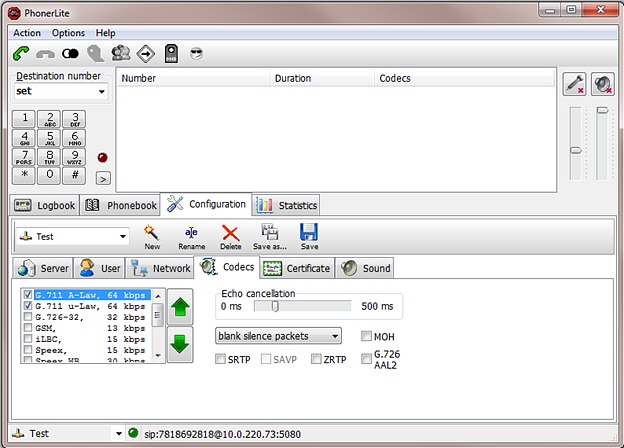Viewport: 624px width, 448px height.
Task: Switch to Statistics tab
Action: tap(286, 205)
